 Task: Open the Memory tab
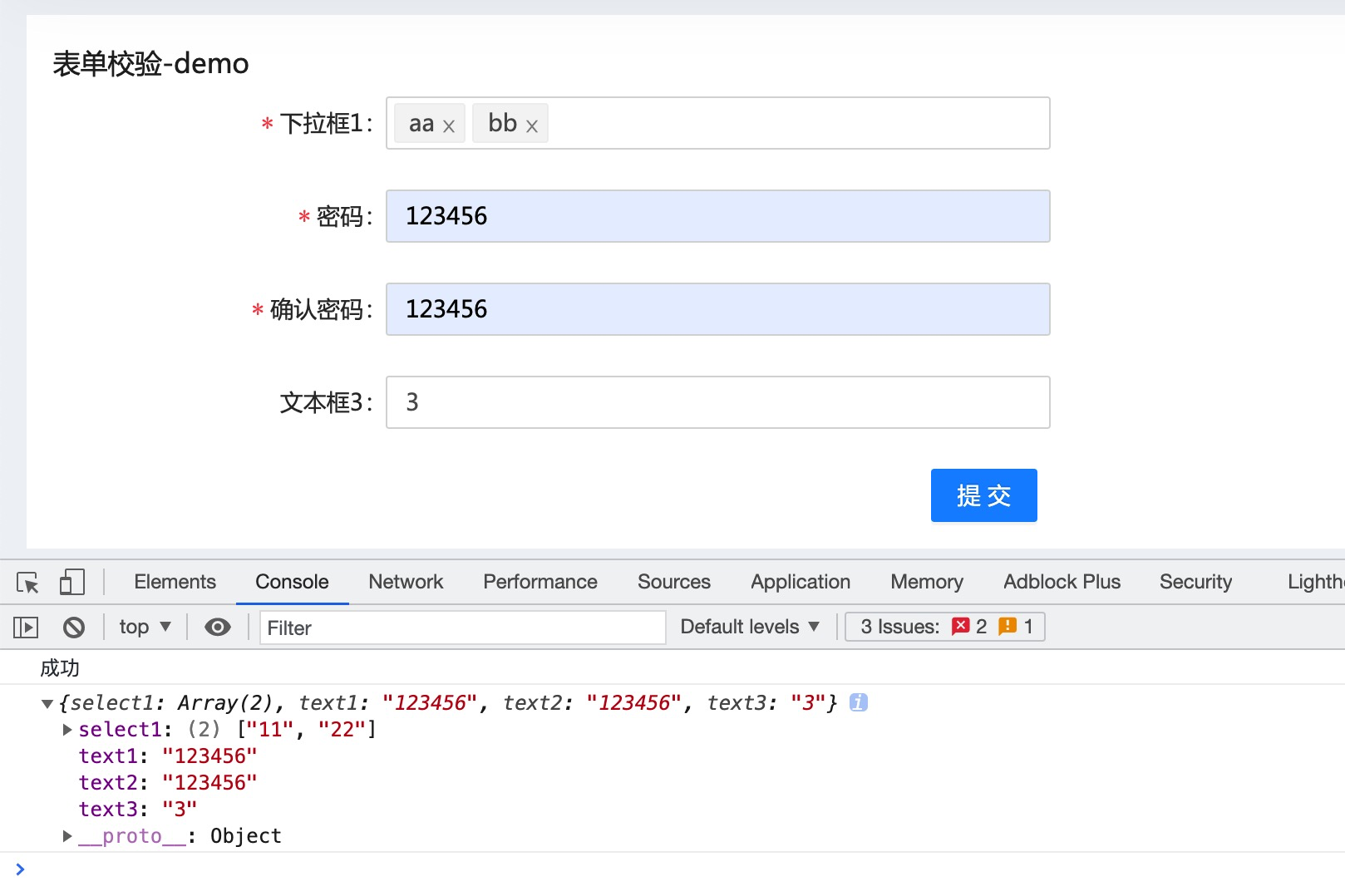click(x=927, y=582)
